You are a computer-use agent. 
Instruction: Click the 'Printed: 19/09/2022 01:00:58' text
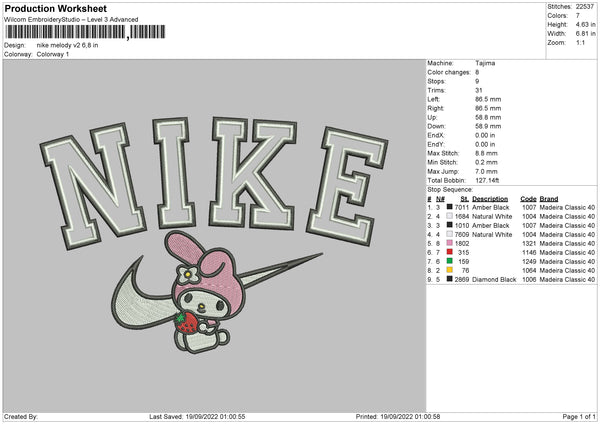coord(398,416)
